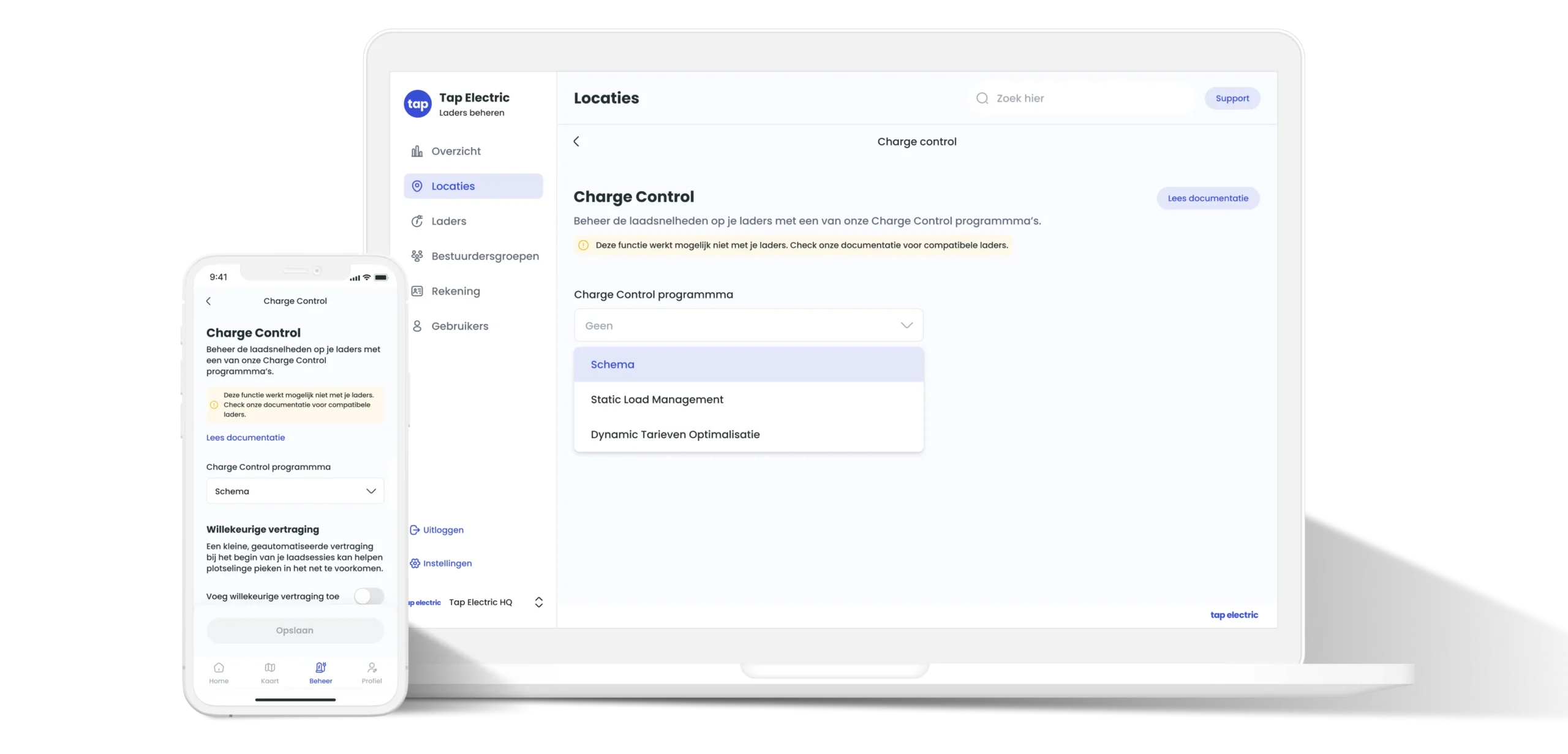Click the Bestuurdersgroepen group icon
This screenshot has width=1568, height=754.
click(x=417, y=256)
